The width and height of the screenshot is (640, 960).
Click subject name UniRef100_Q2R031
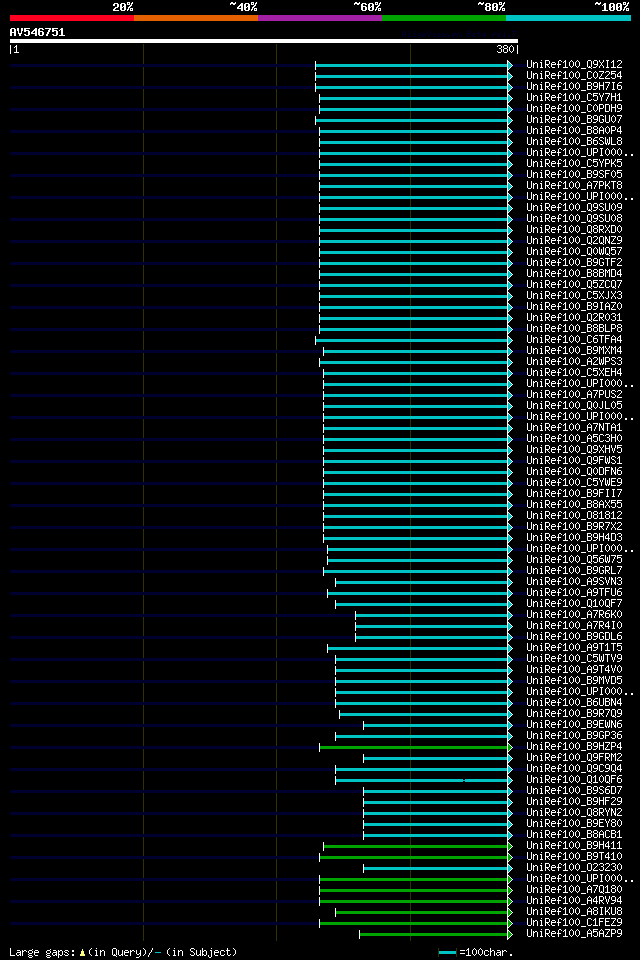point(574,318)
